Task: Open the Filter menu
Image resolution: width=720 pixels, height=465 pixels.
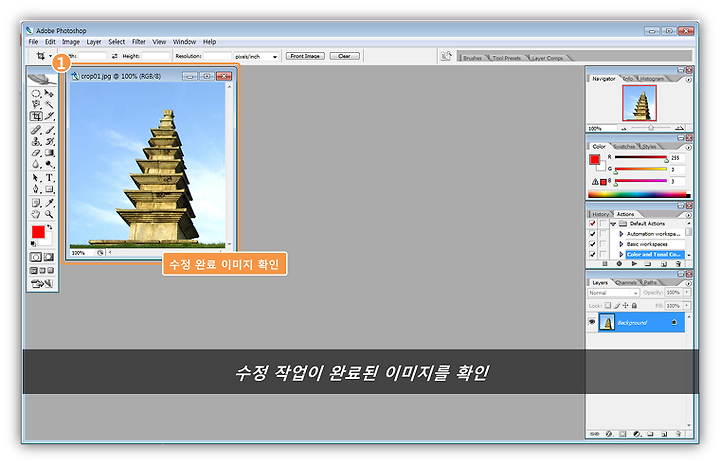Action: pyautogui.click(x=139, y=42)
